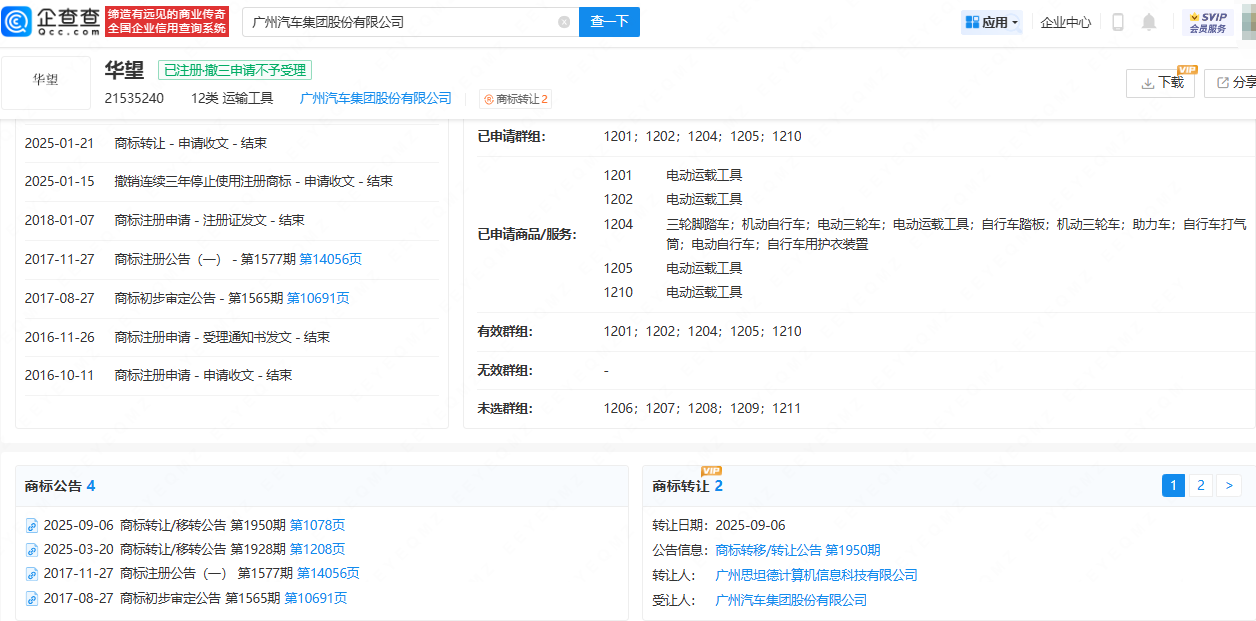Screen dimensions: 1256x621
Task: Open the 2025-03-20 announcement link icon
Action: pos(32,549)
